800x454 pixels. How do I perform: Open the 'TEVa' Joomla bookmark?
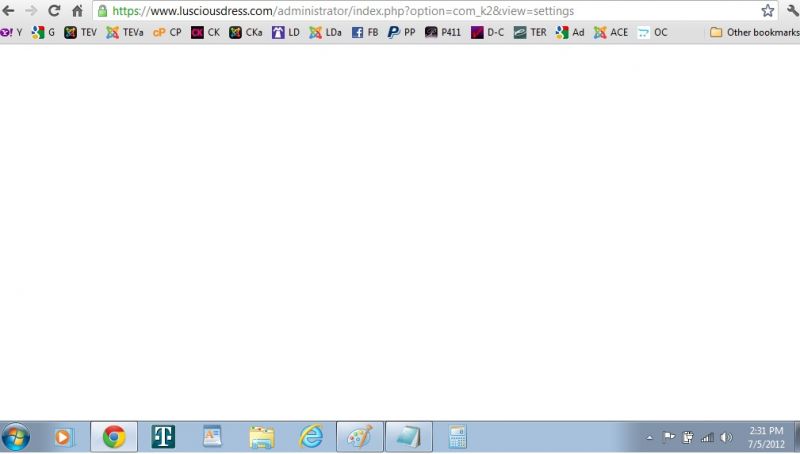point(125,32)
